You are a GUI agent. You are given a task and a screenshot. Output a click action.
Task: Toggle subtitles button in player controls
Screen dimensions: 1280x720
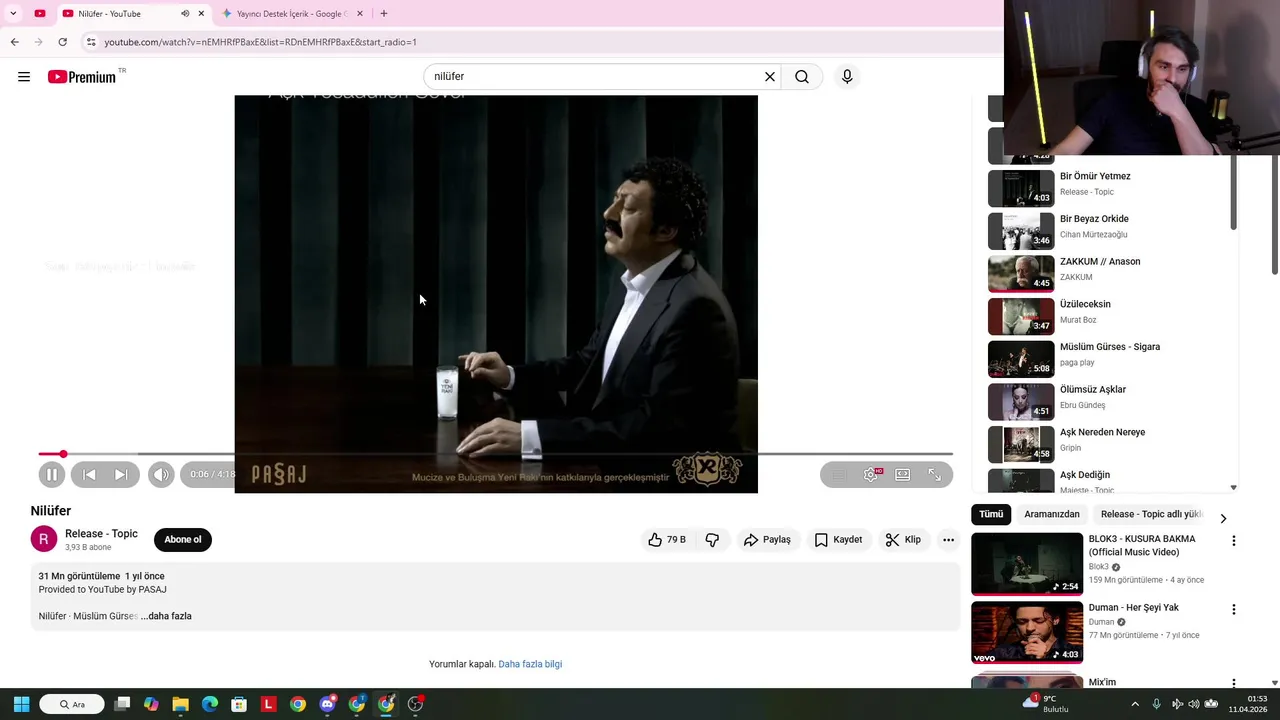(839, 475)
